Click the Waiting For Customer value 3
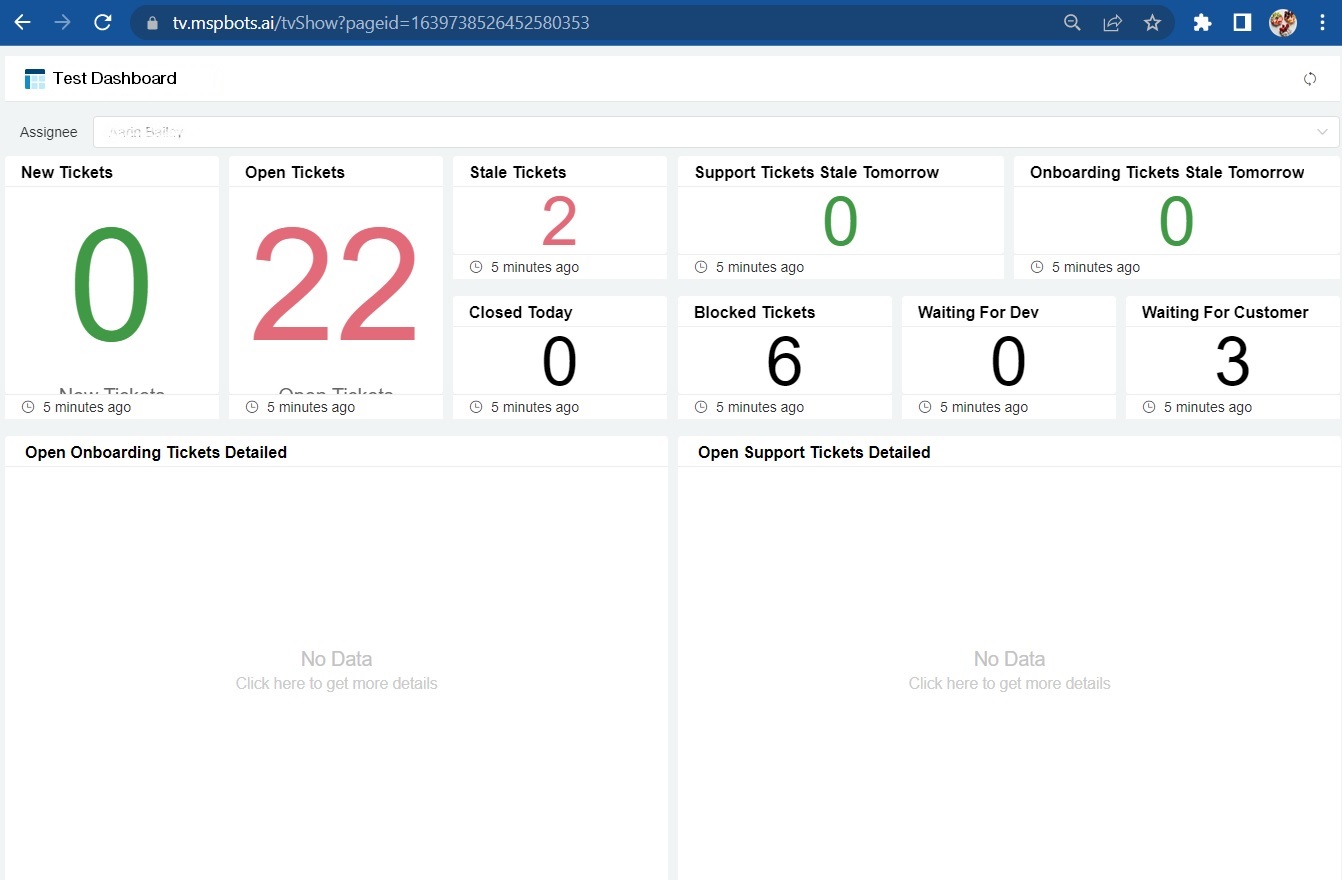This screenshot has width=1342, height=880. click(1232, 362)
